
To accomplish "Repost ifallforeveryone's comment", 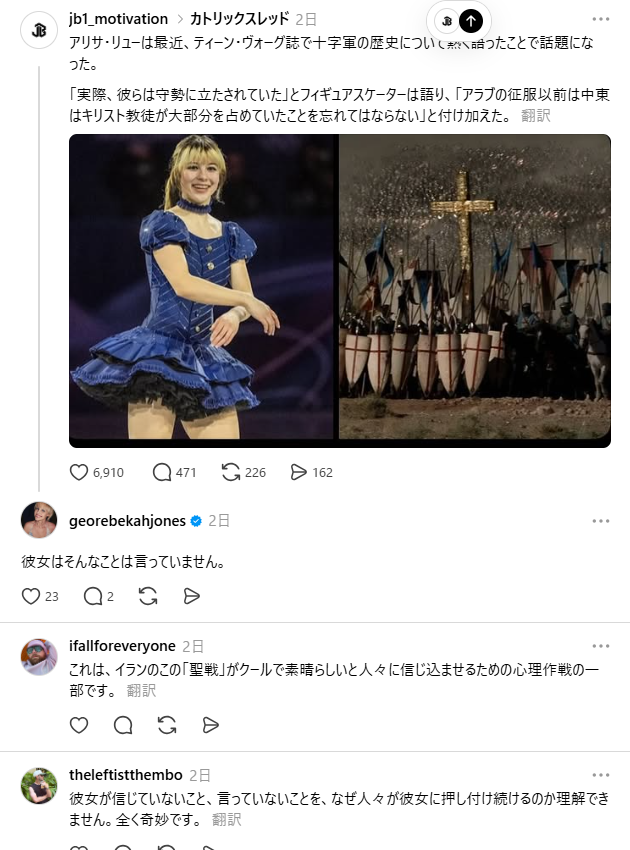I will click(167, 725).
